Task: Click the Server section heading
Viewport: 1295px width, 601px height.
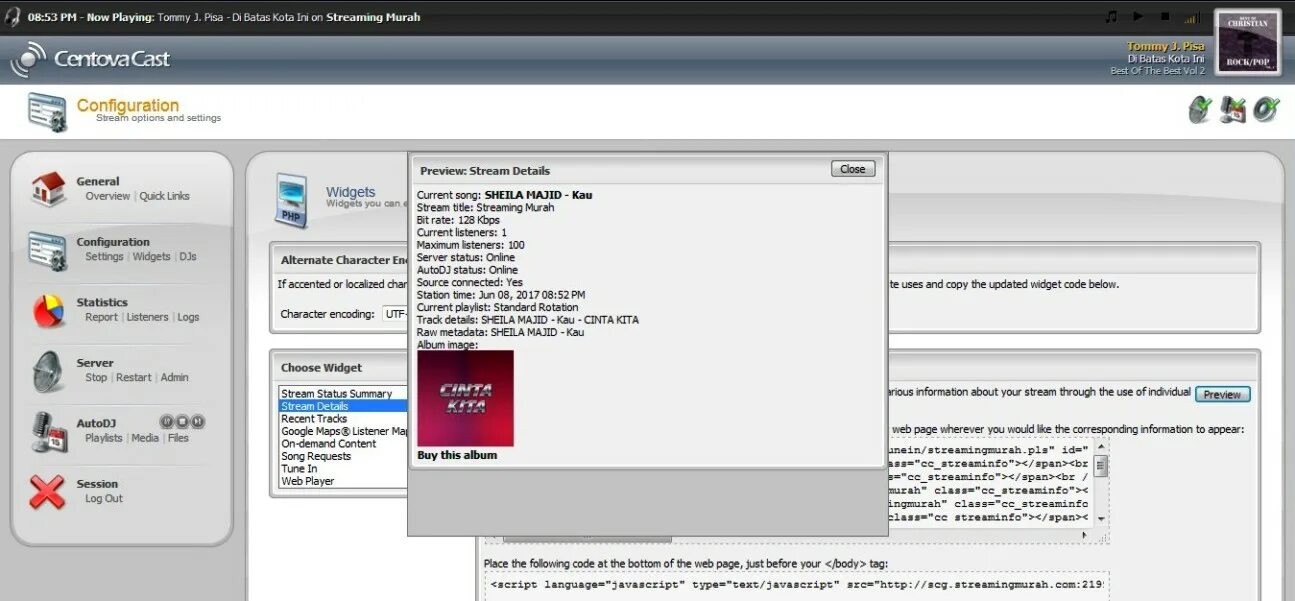Action: click(x=95, y=363)
